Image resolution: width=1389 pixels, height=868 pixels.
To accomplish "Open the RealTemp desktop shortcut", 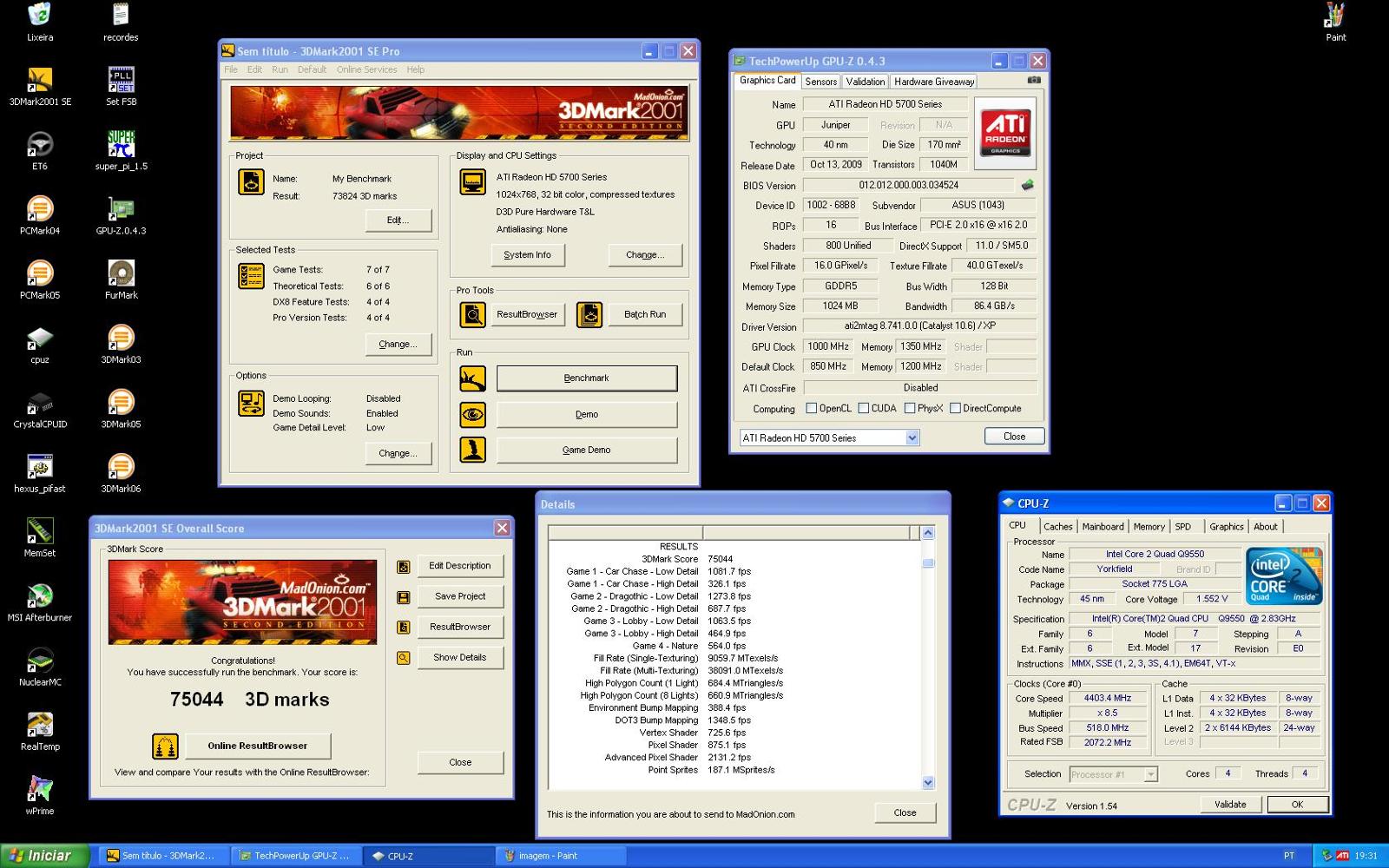I will 40,732.
